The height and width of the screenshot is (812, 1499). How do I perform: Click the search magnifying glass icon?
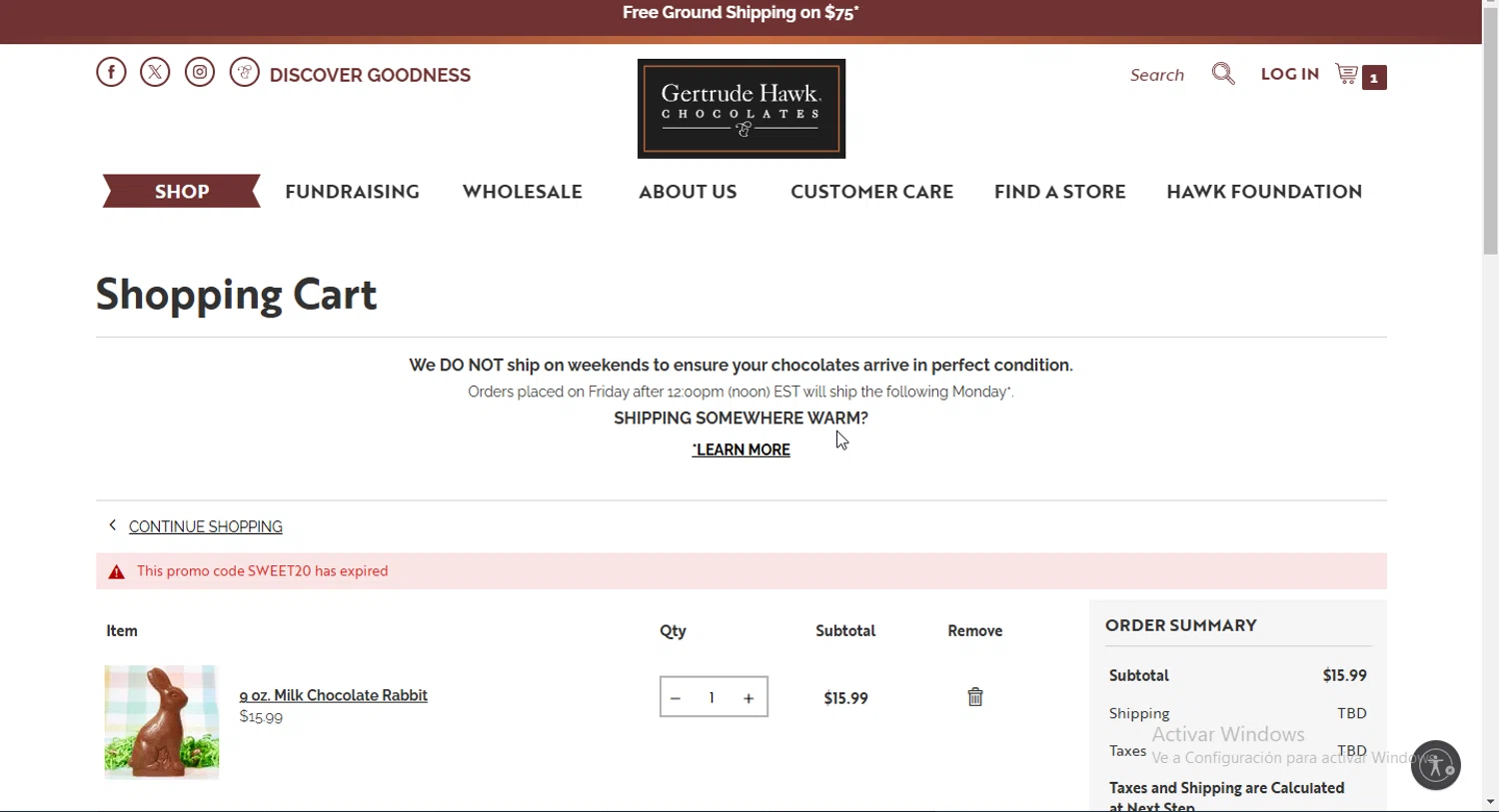click(1223, 74)
